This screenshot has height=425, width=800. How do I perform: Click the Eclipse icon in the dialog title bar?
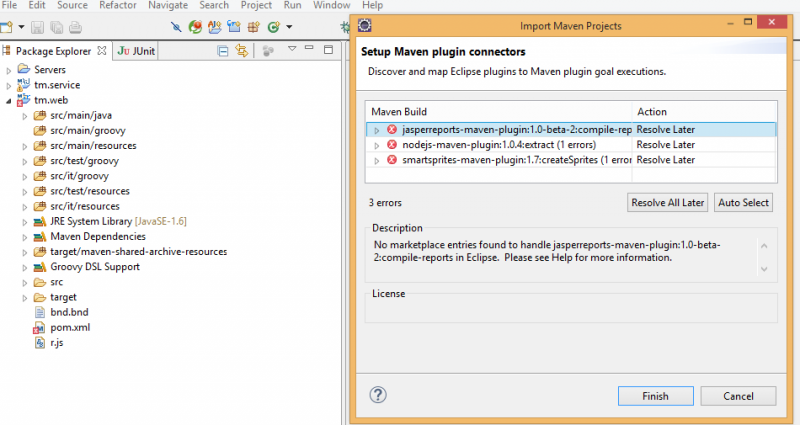tap(365, 26)
